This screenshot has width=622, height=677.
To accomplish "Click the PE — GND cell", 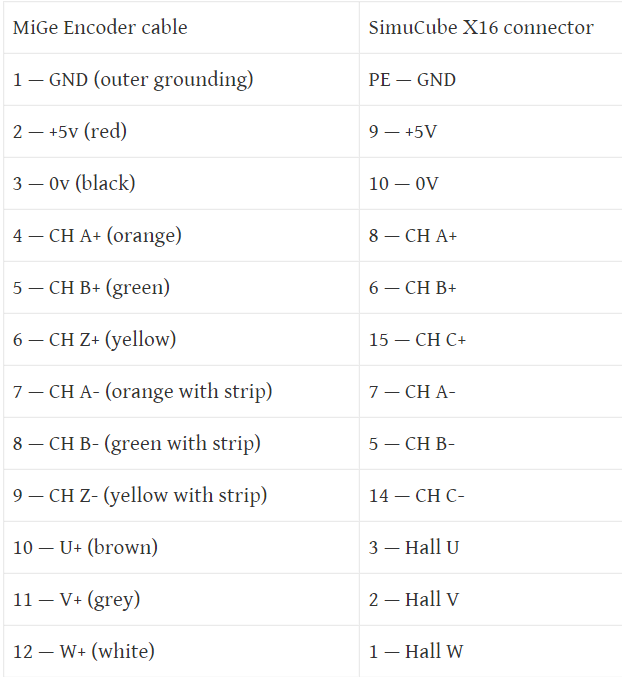I will point(491,80).
